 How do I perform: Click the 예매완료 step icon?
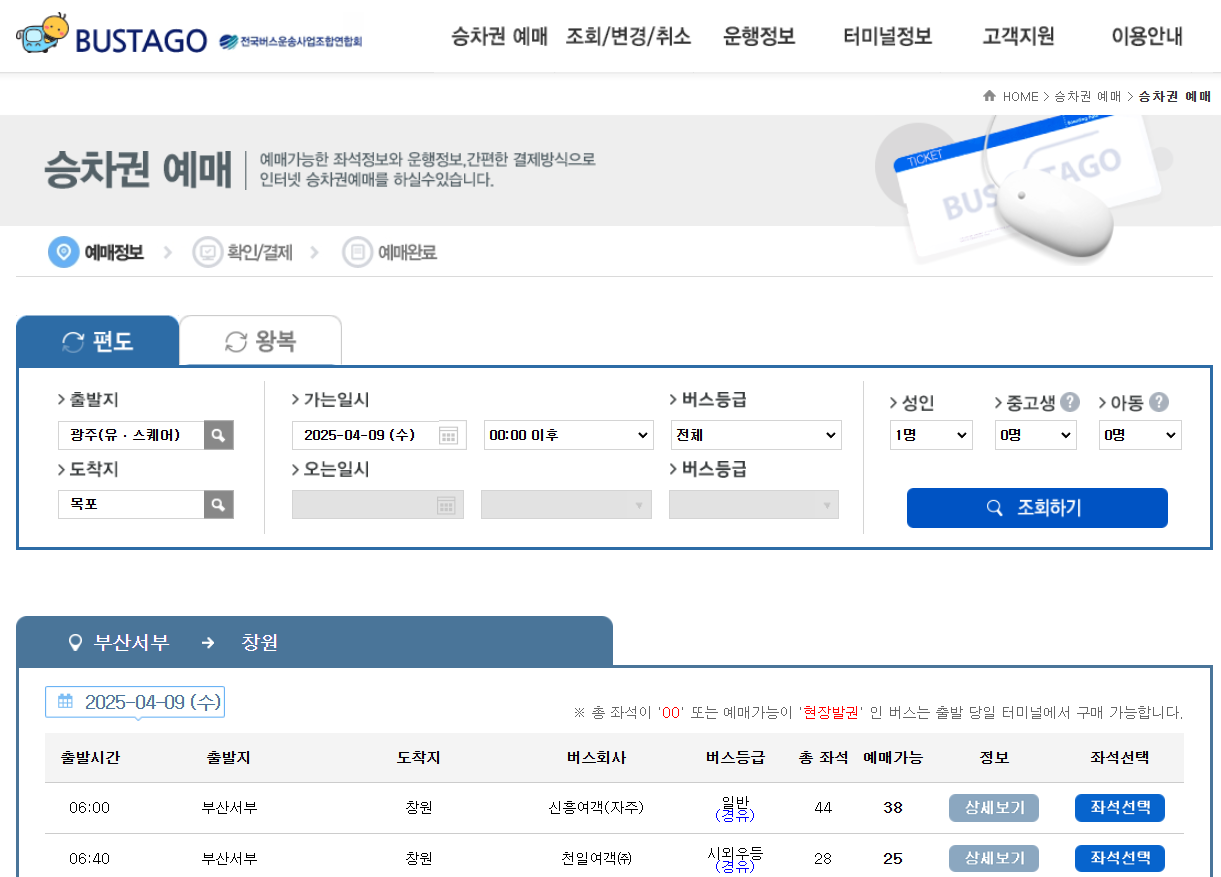tap(357, 252)
